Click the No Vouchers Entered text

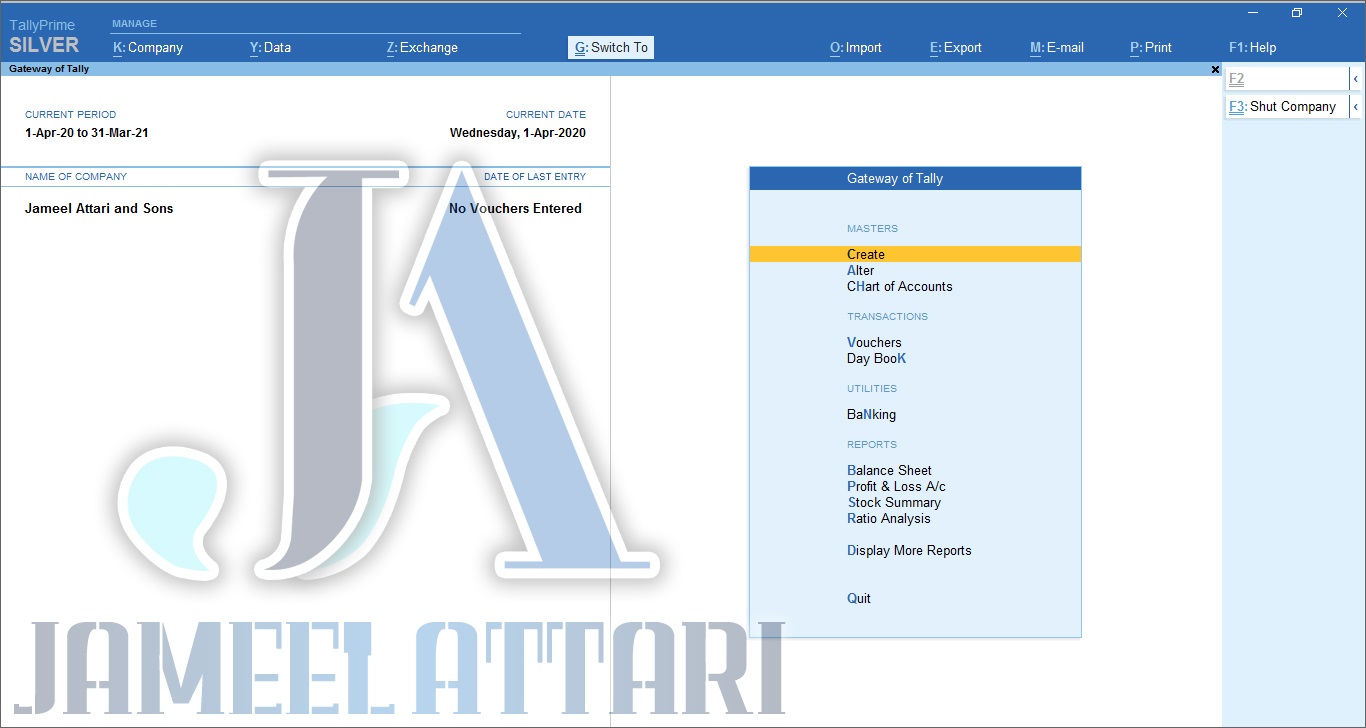click(x=515, y=208)
